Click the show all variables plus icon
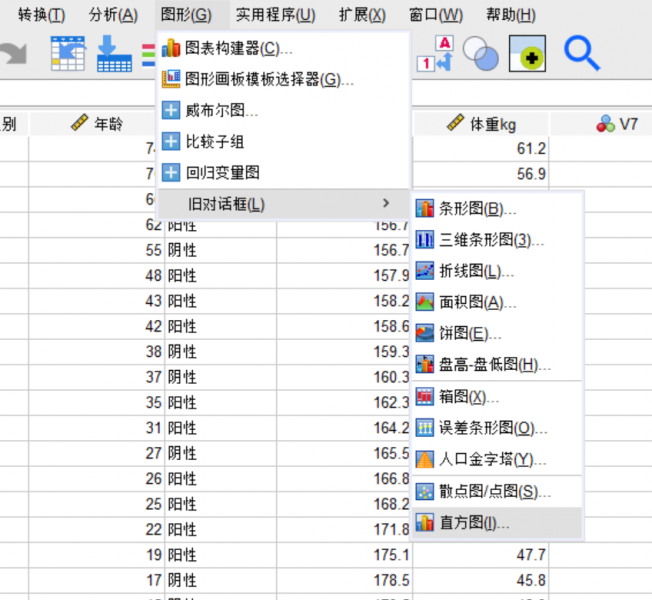 click(x=527, y=54)
